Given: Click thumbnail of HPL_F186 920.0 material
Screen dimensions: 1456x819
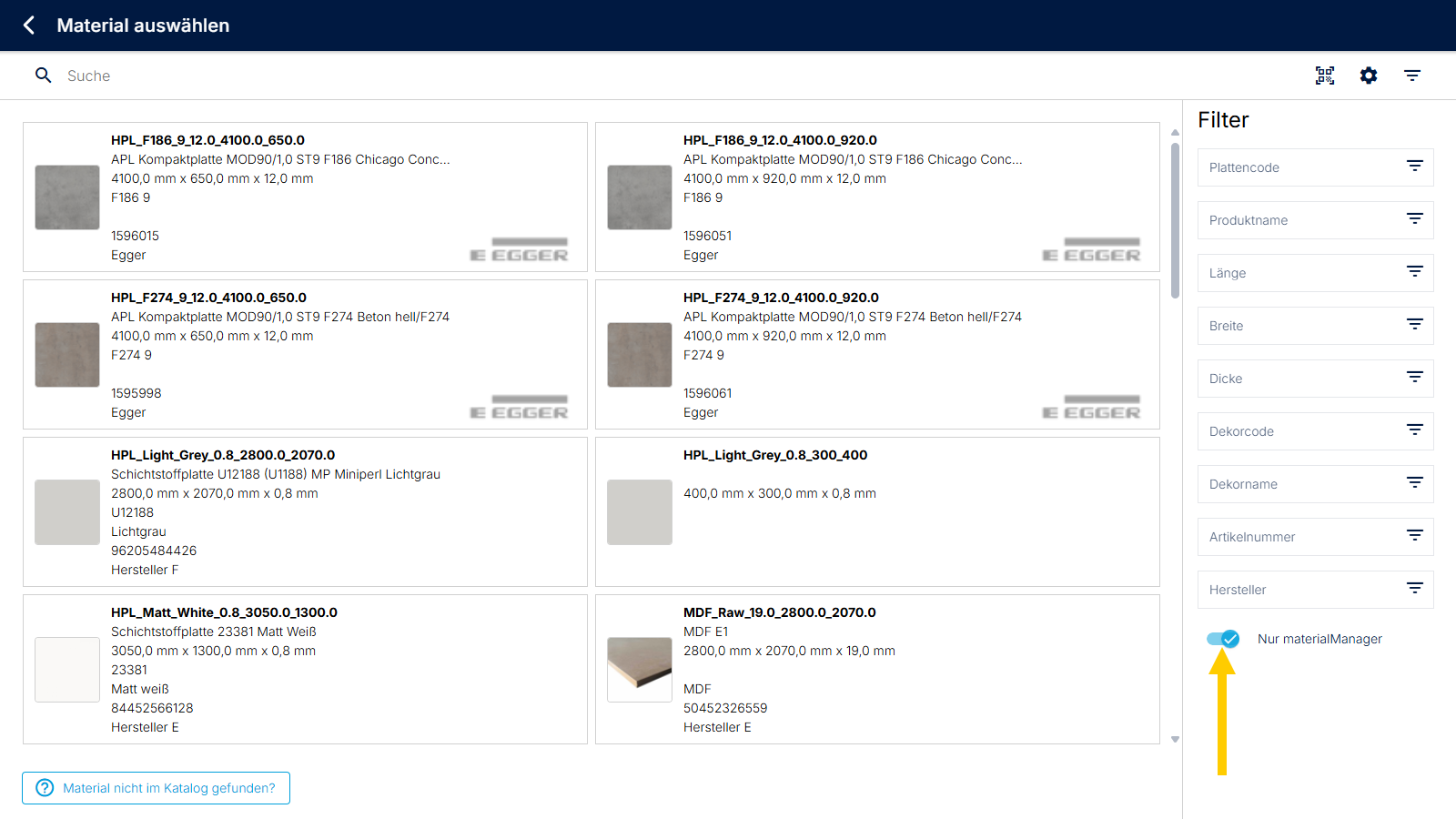Looking at the screenshot, I should [640, 197].
